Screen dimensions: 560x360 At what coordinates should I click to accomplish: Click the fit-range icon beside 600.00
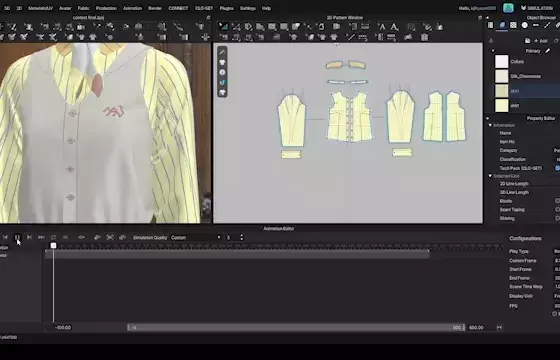[499, 328]
